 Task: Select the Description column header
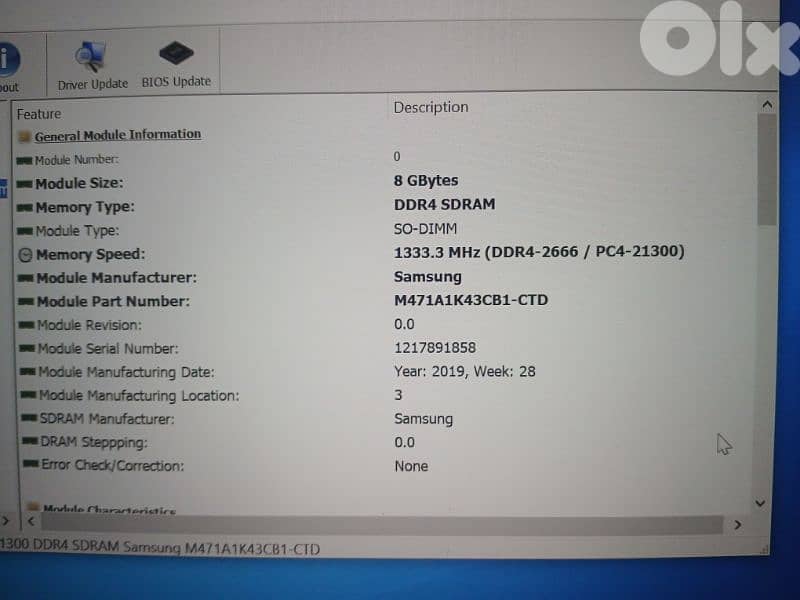point(431,107)
